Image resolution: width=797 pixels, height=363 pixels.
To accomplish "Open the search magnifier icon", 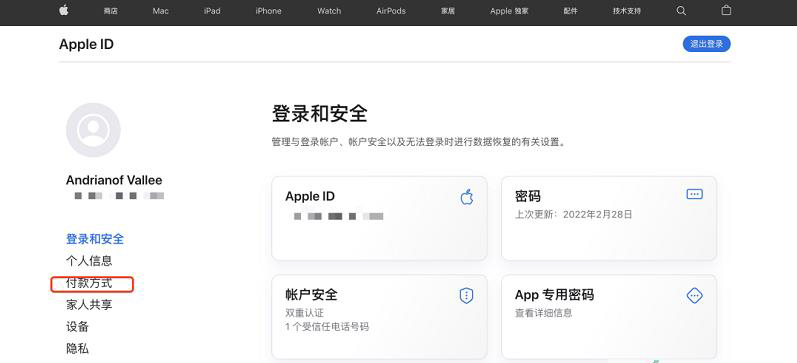I will [681, 11].
